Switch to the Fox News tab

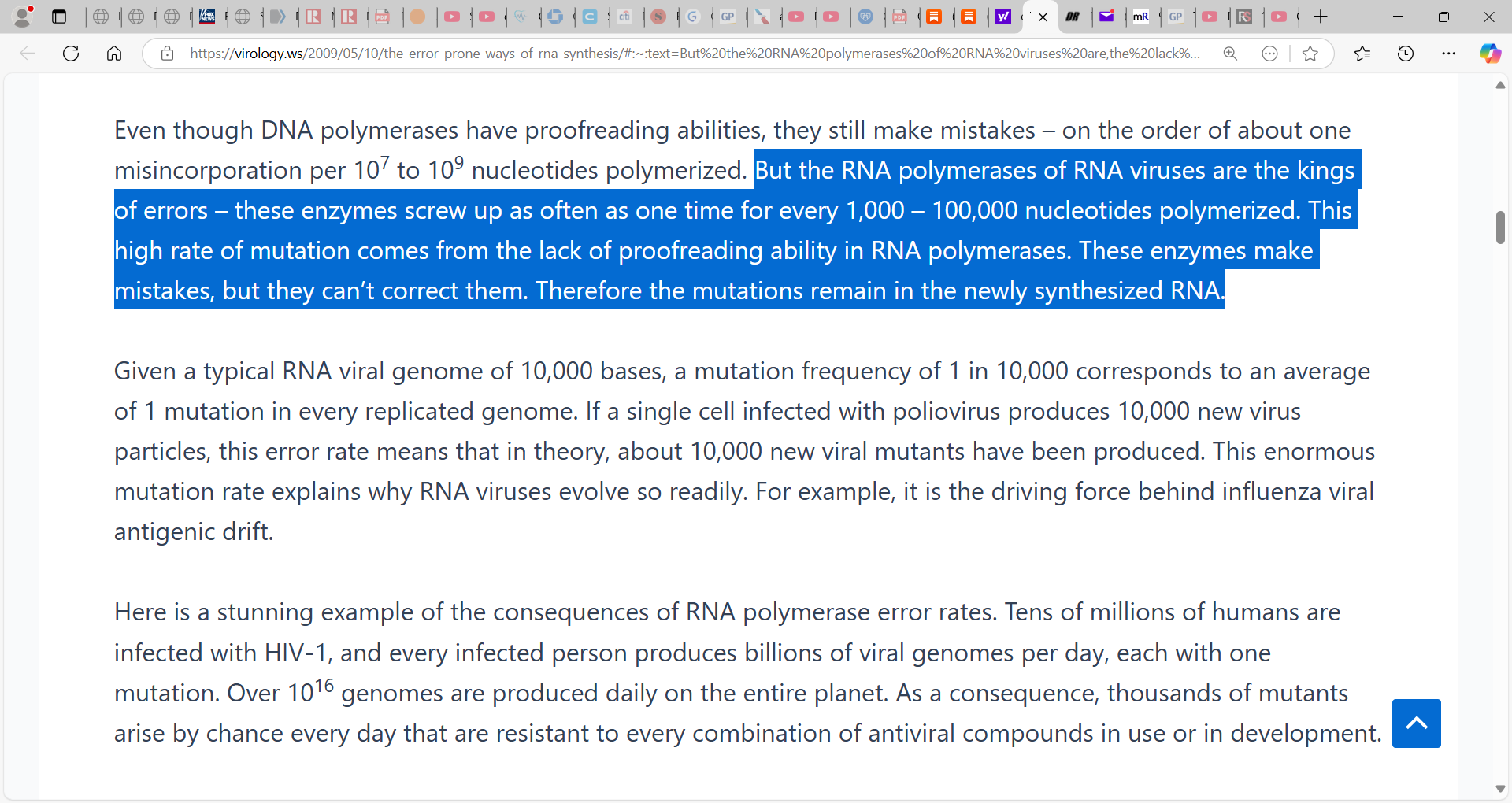[x=207, y=17]
